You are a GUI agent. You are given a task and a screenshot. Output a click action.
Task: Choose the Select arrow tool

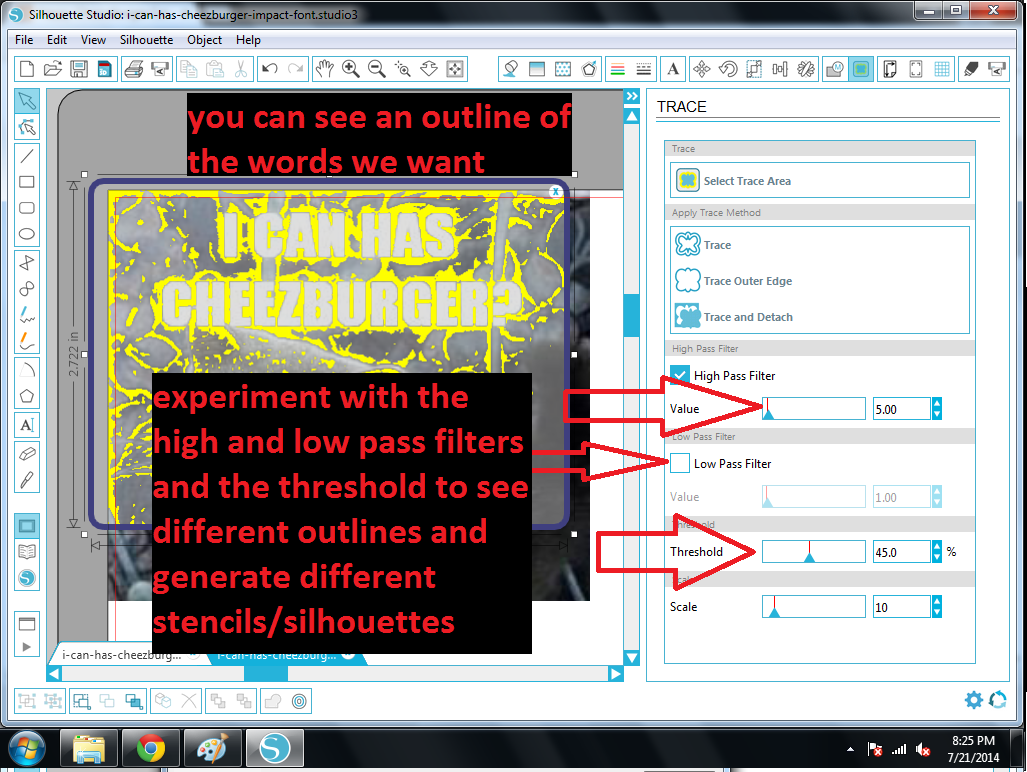click(27, 101)
